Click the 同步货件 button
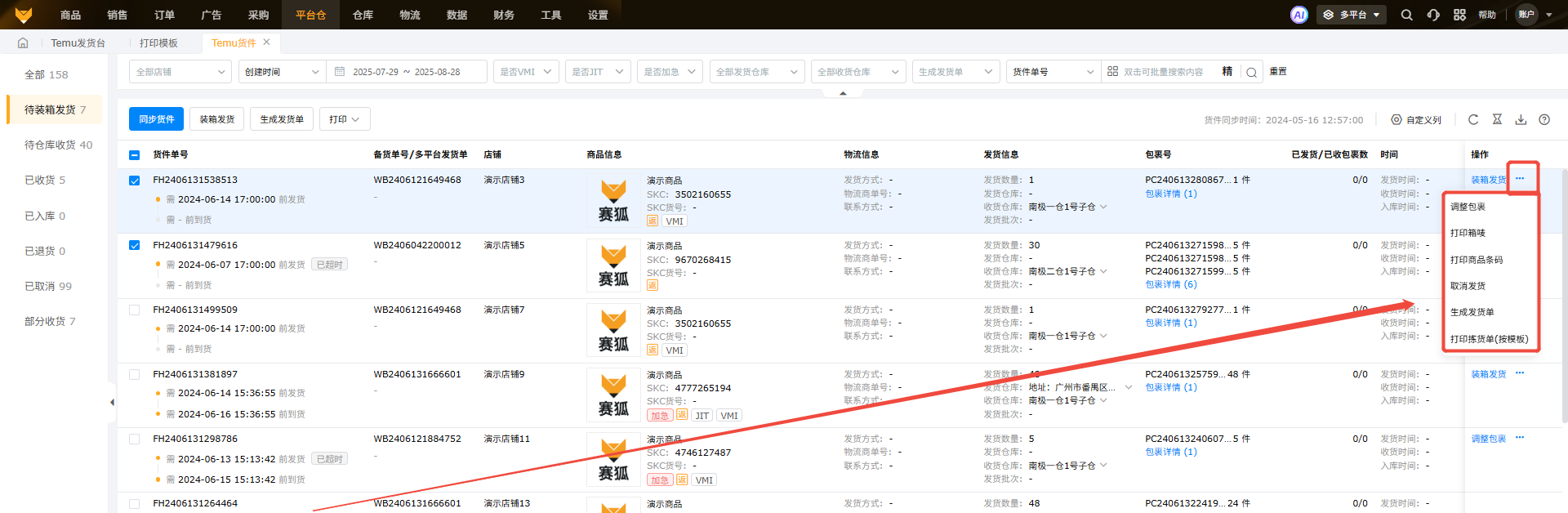 pyautogui.click(x=156, y=119)
